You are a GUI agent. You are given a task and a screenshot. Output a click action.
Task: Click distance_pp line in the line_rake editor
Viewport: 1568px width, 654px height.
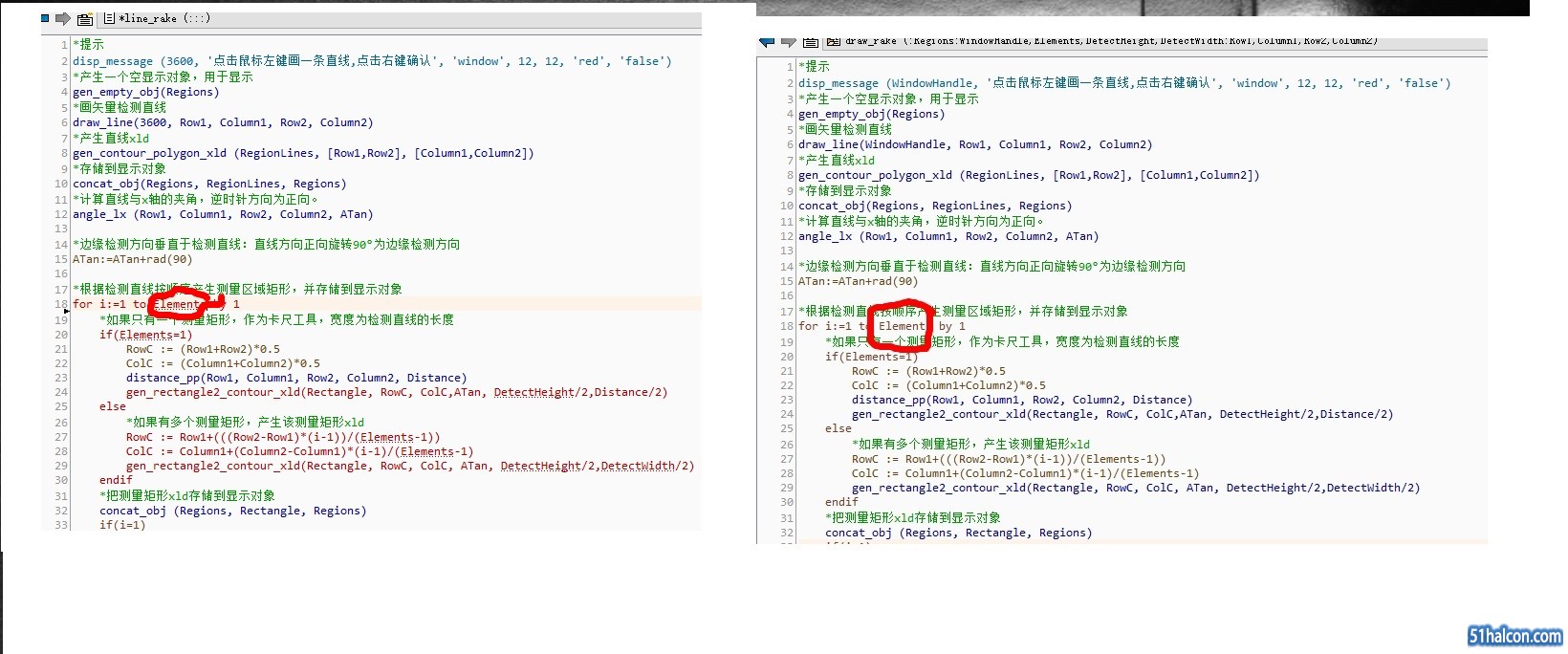[x=296, y=378]
